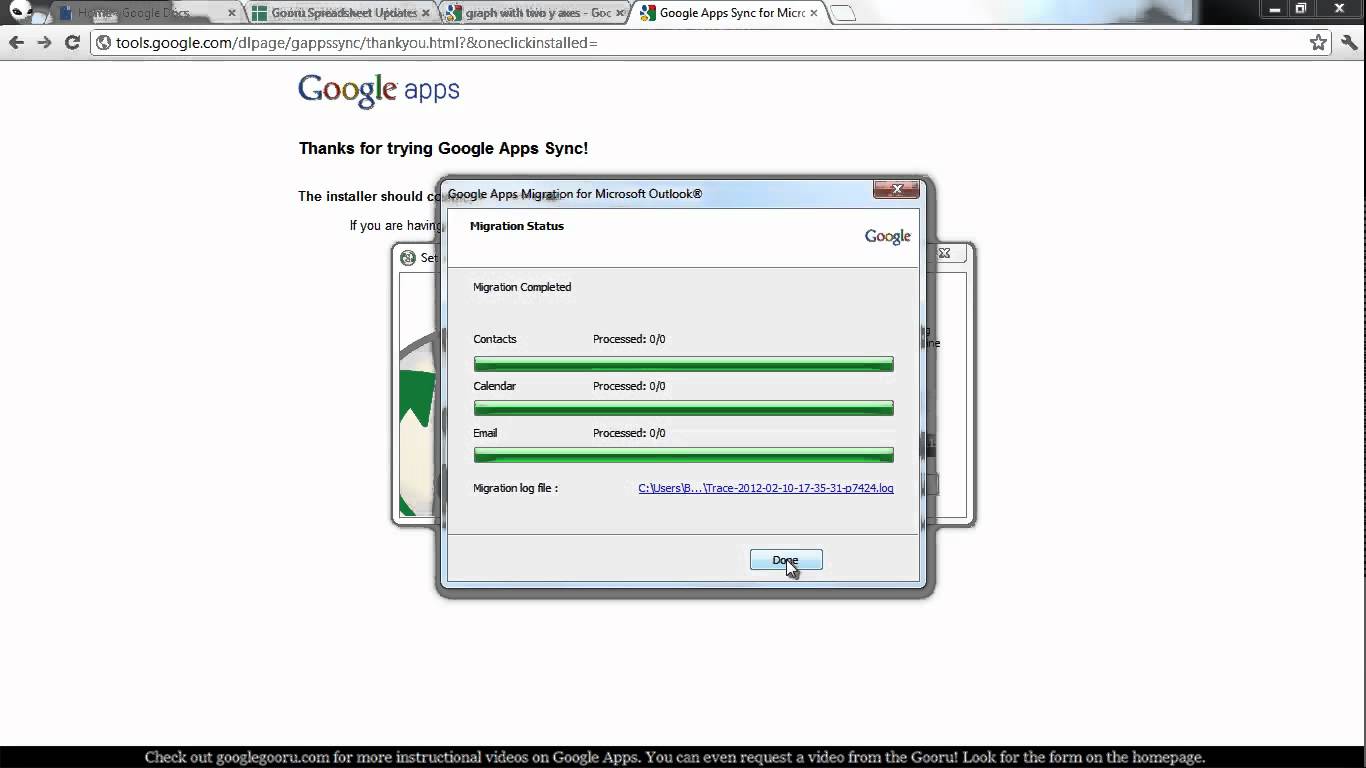
Task: Close the Google Apps Sync tab
Action: 814,13
